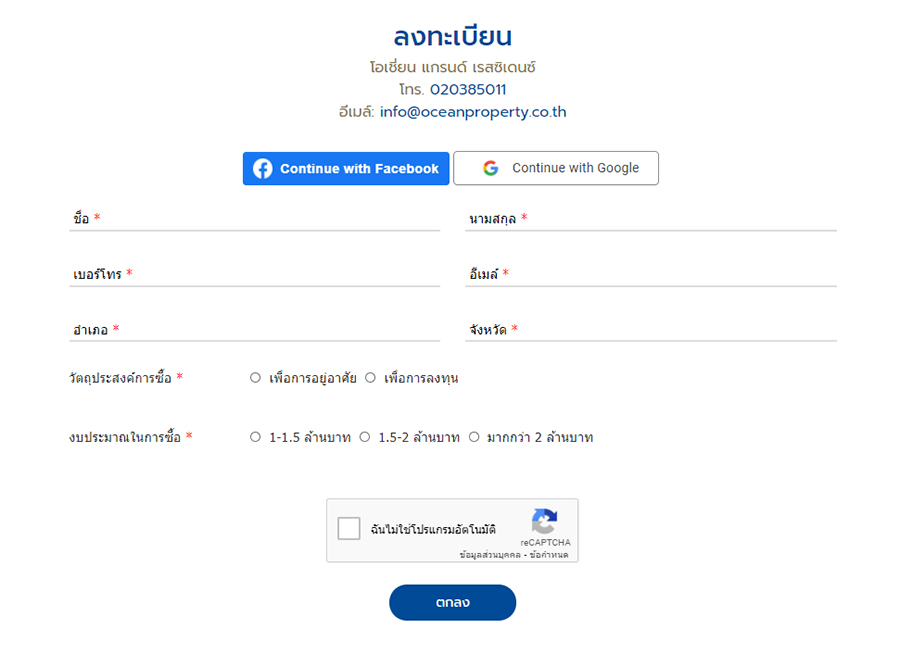This screenshot has width=900, height=654.
Task: Select the "เพื่อการอยู่อาศัย" radio option
Action: 256,378
